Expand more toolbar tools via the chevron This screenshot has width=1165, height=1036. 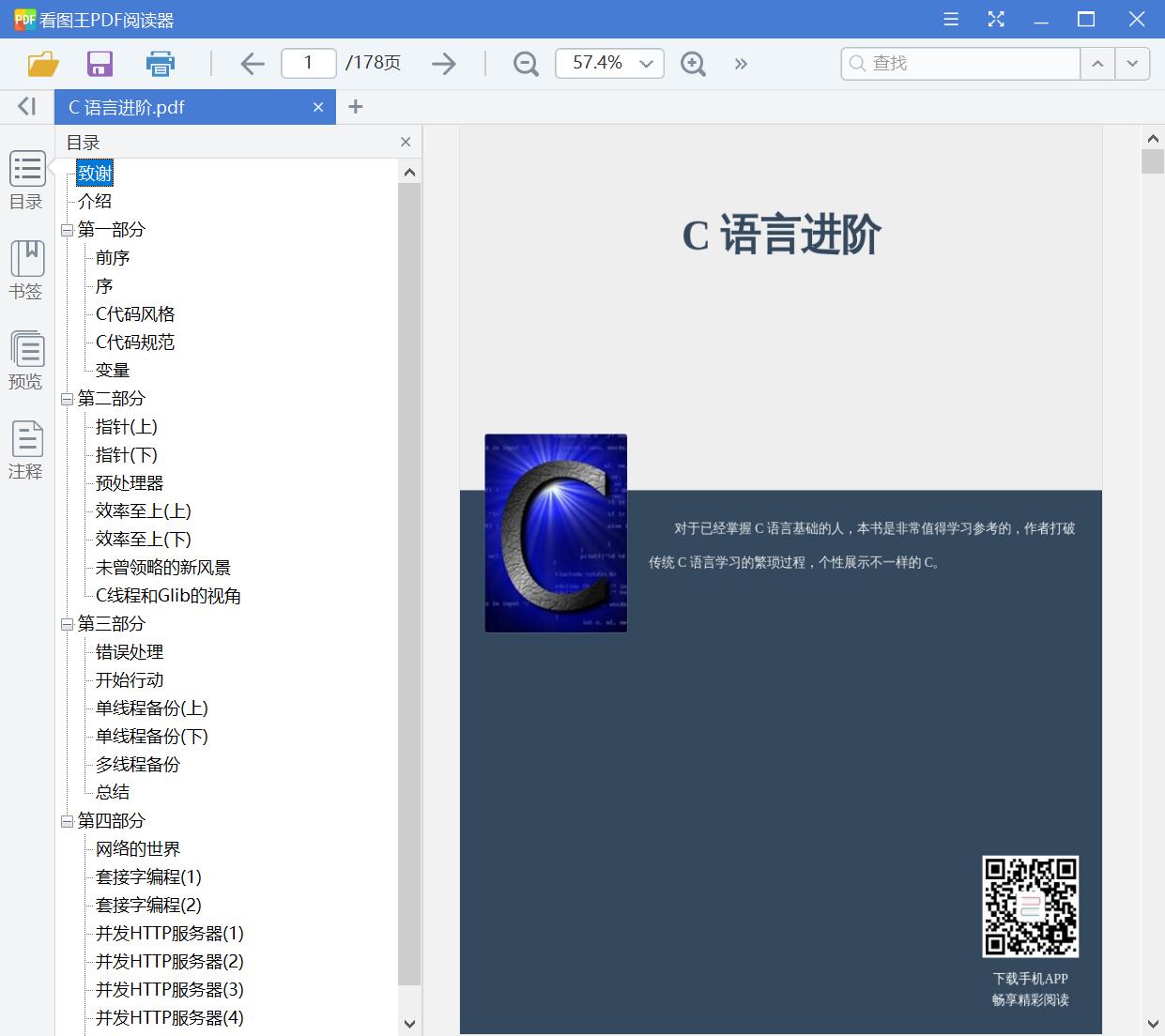[741, 63]
